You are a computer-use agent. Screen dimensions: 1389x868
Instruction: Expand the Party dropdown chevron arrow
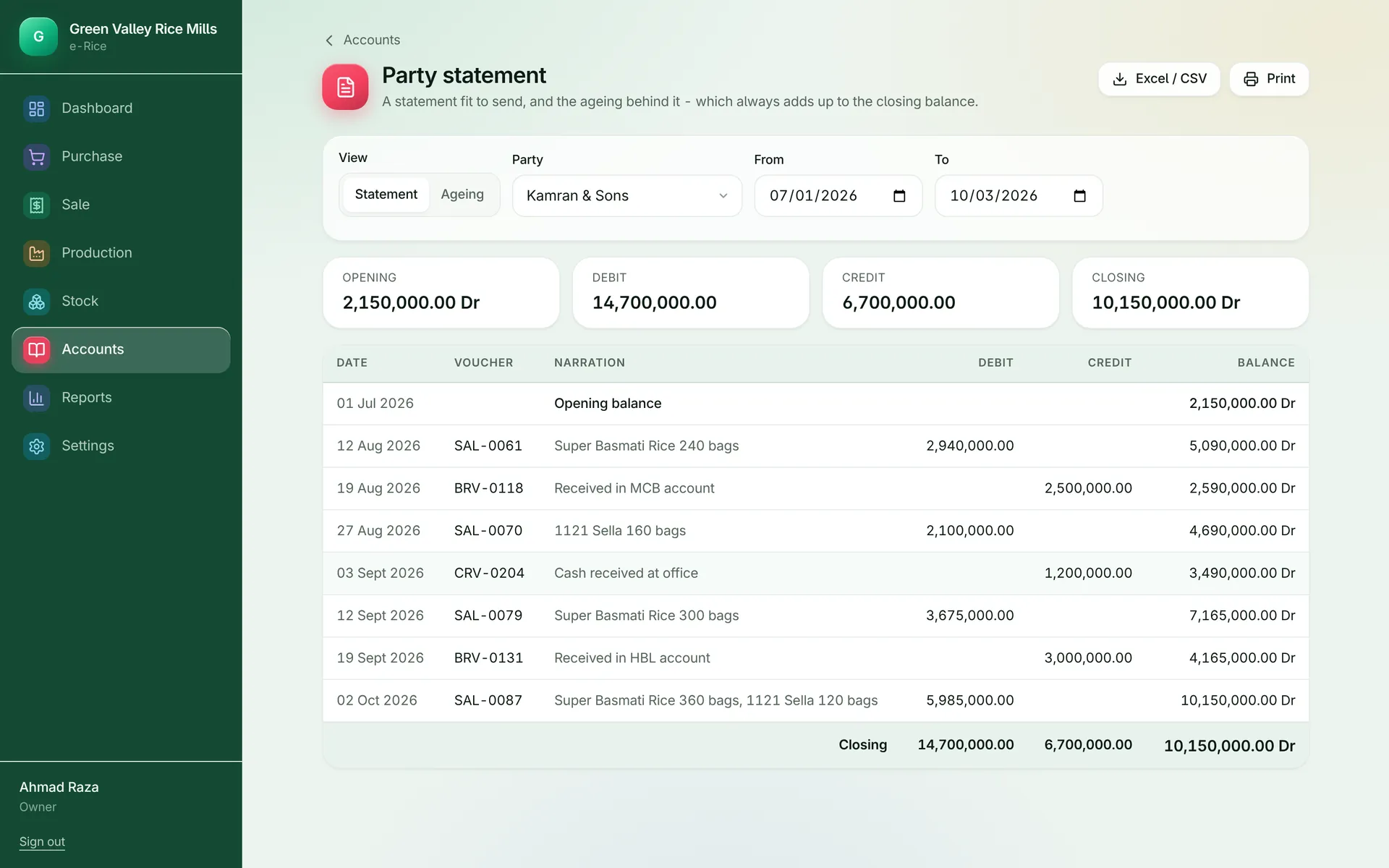tap(723, 196)
